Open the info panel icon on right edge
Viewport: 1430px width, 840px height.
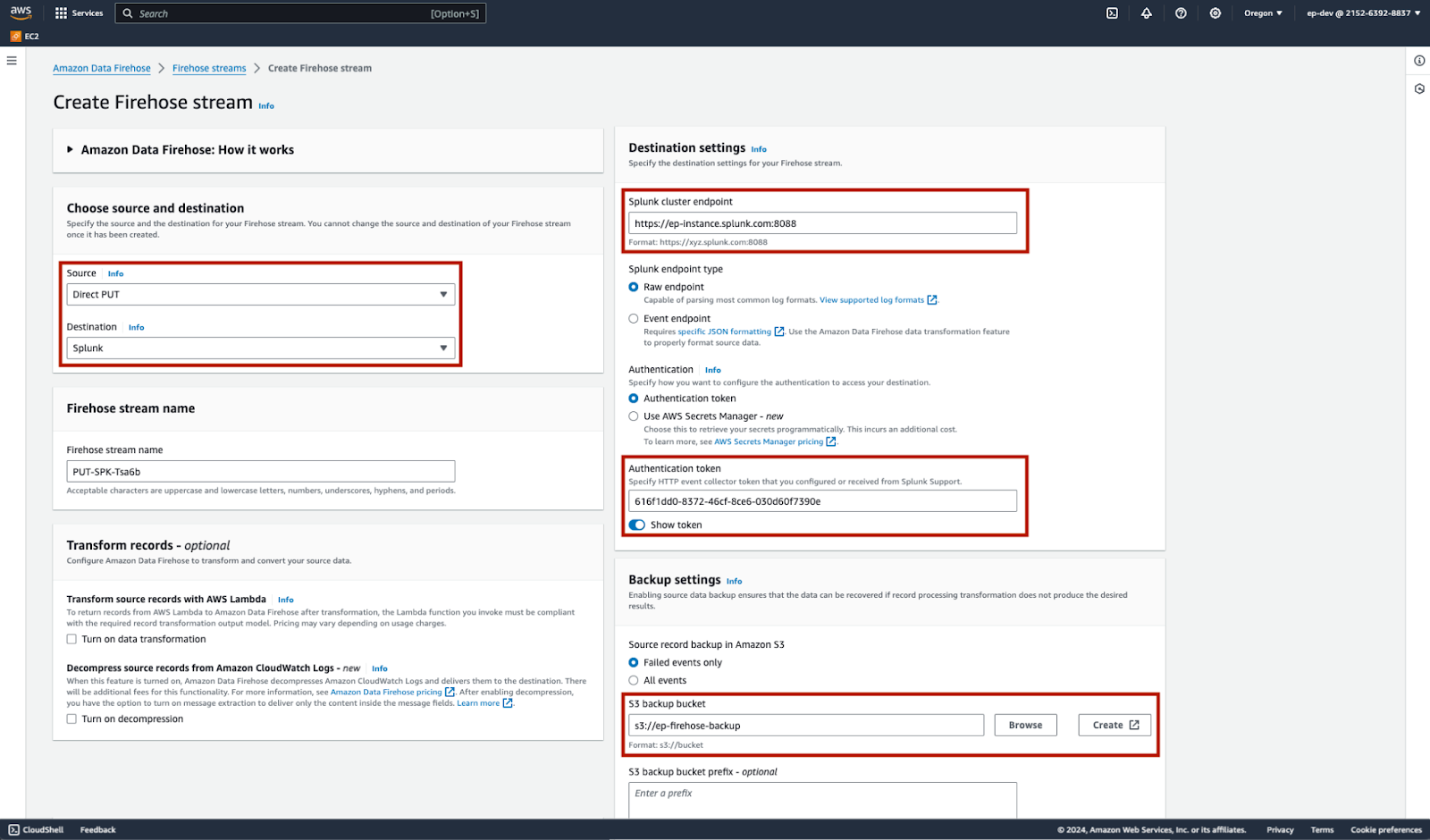1419,61
